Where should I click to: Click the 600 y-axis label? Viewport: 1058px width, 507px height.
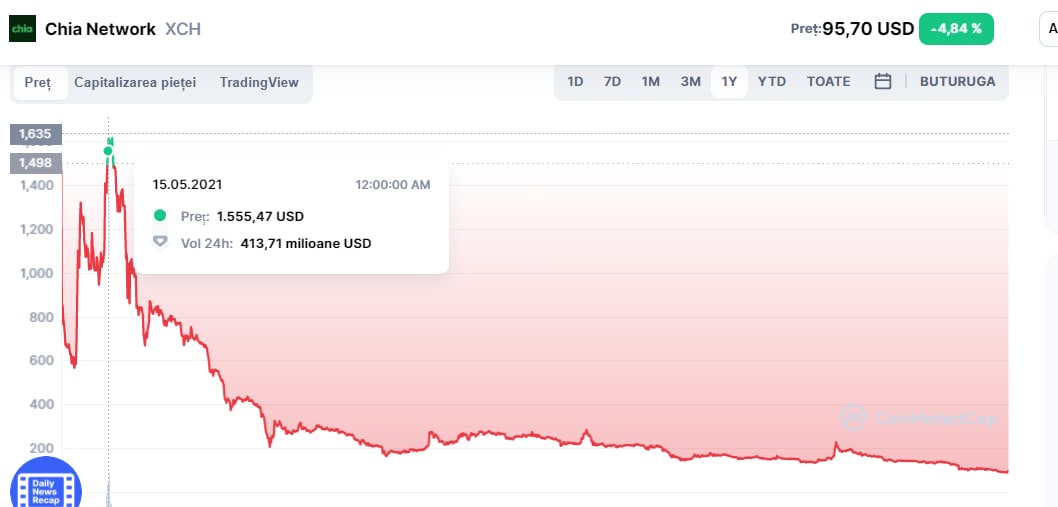click(43, 361)
